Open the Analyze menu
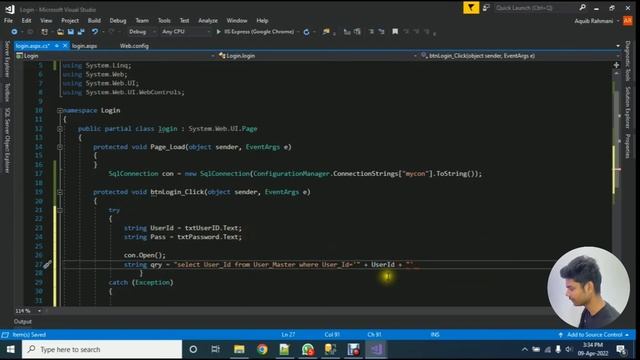Screen dimensions: 640x360 [208, 20]
